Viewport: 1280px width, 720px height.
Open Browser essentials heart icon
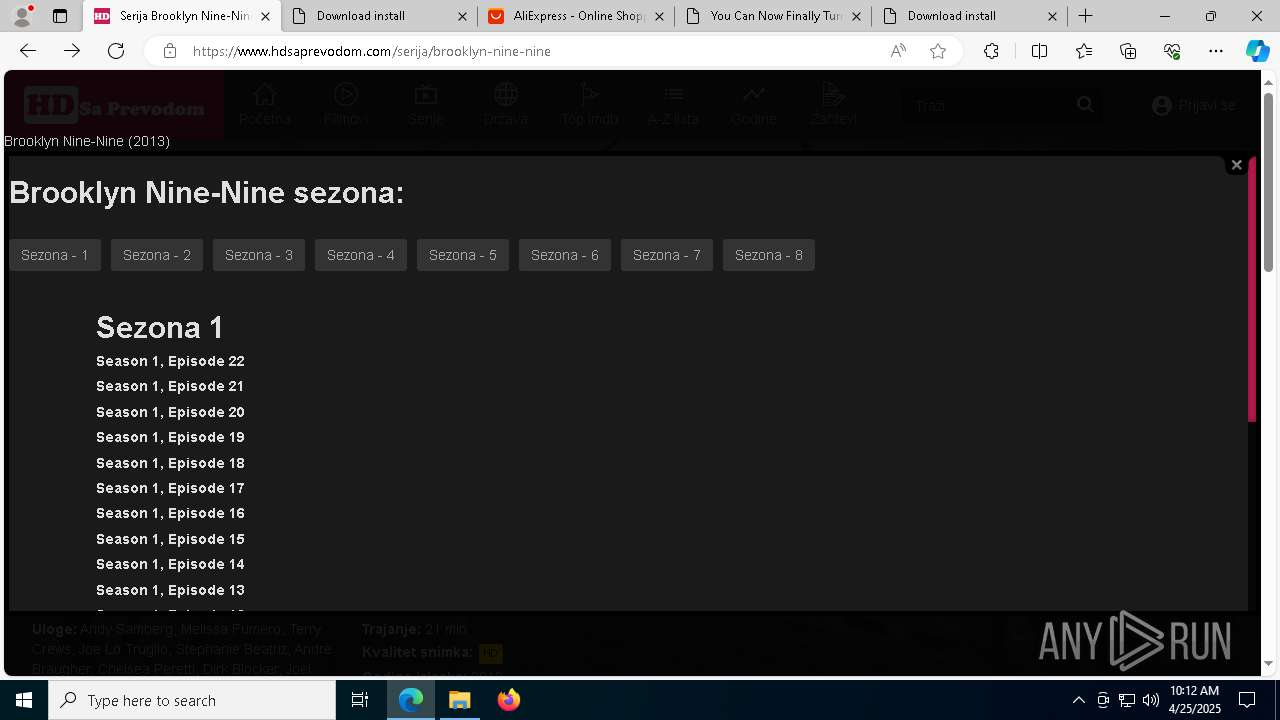pyautogui.click(x=1172, y=51)
